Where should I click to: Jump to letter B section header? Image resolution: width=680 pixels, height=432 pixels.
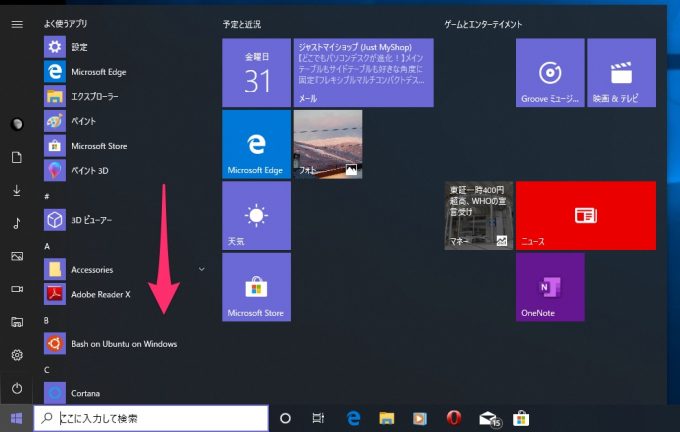point(46,321)
